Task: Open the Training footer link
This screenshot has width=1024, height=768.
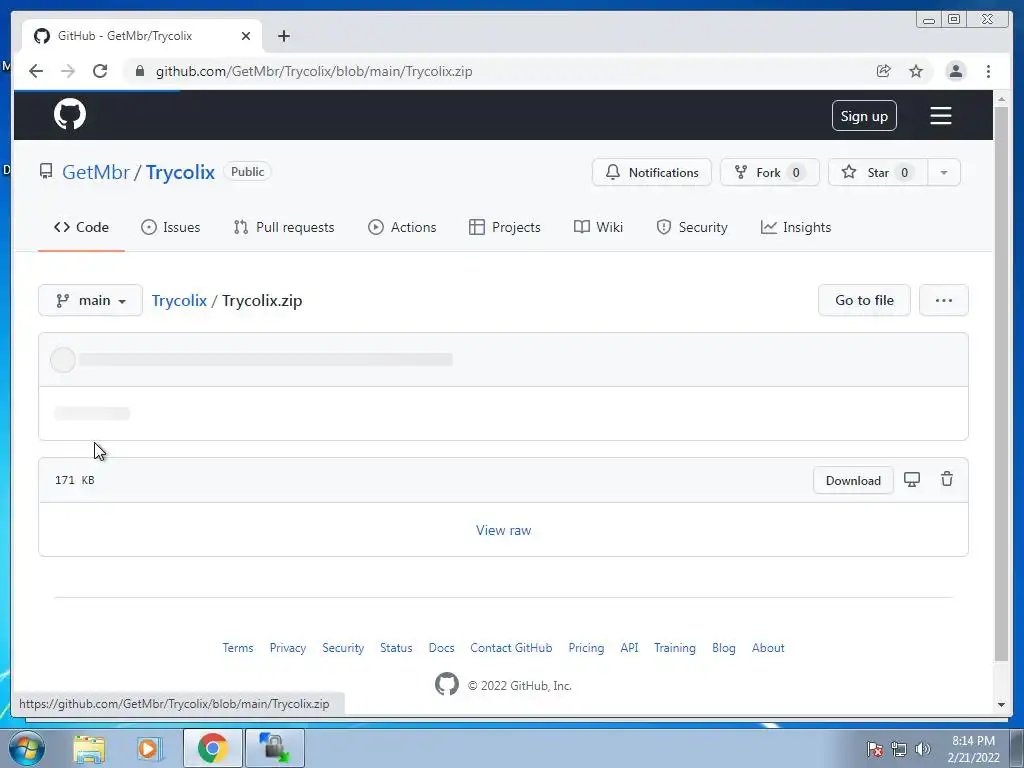Action: click(675, 648)
